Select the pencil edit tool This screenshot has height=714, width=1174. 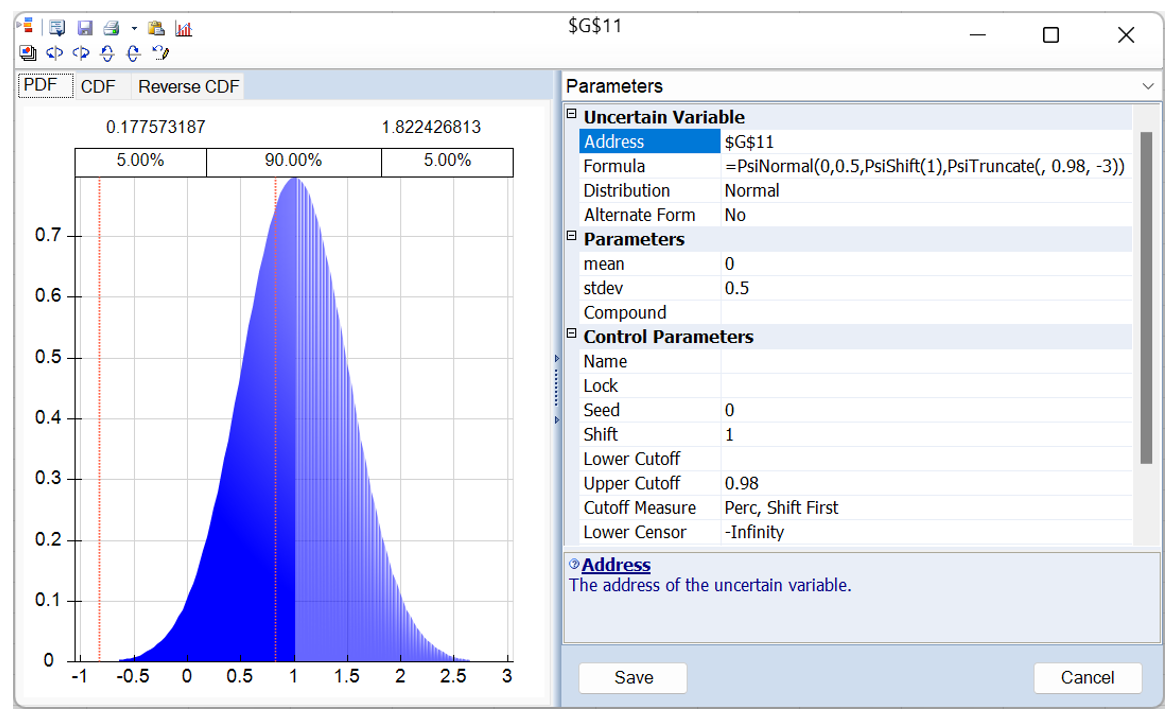160,53
